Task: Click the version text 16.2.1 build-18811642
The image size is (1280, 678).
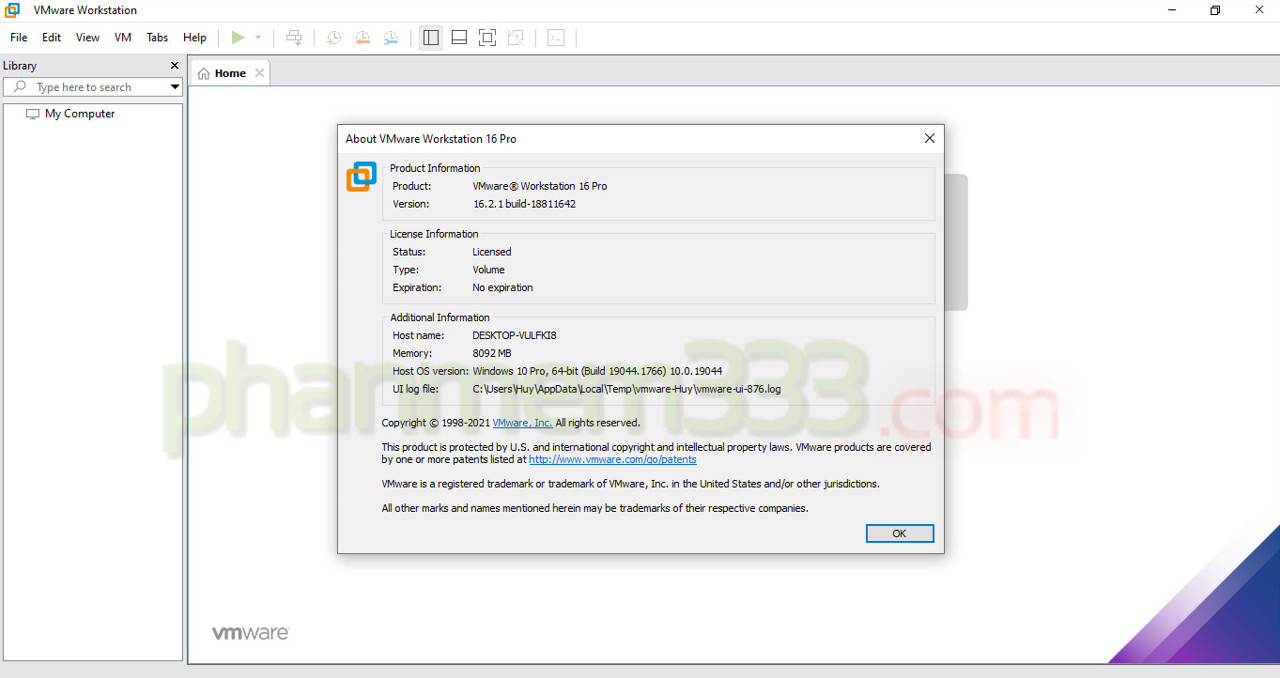Action: tap(524, 204)
